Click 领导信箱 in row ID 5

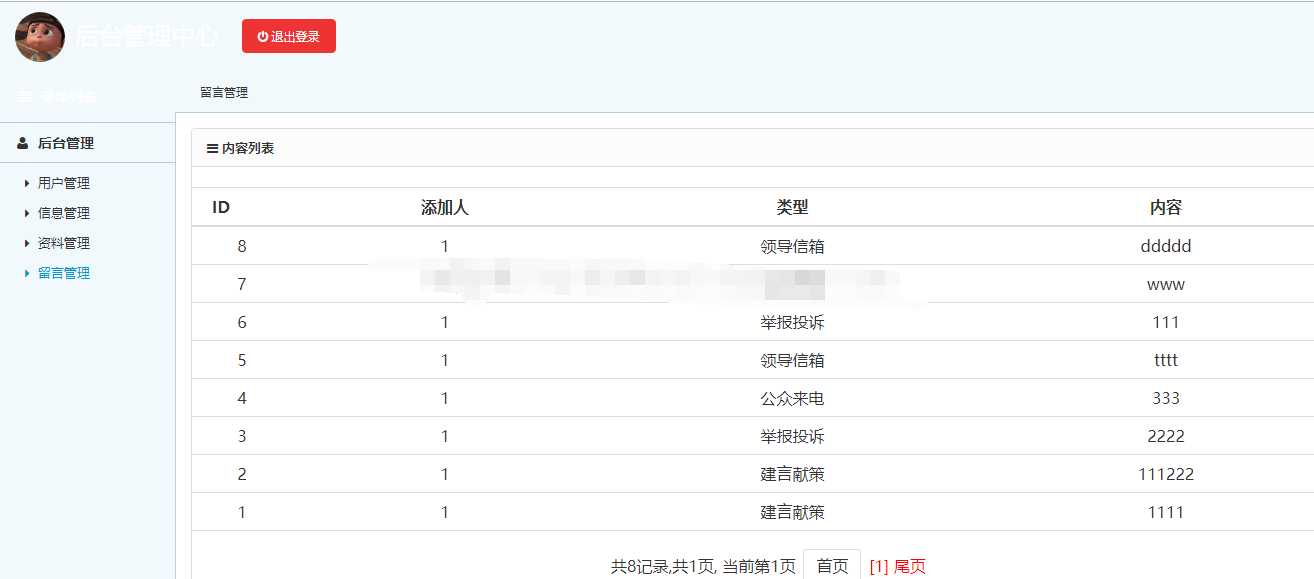pos(793,360)
